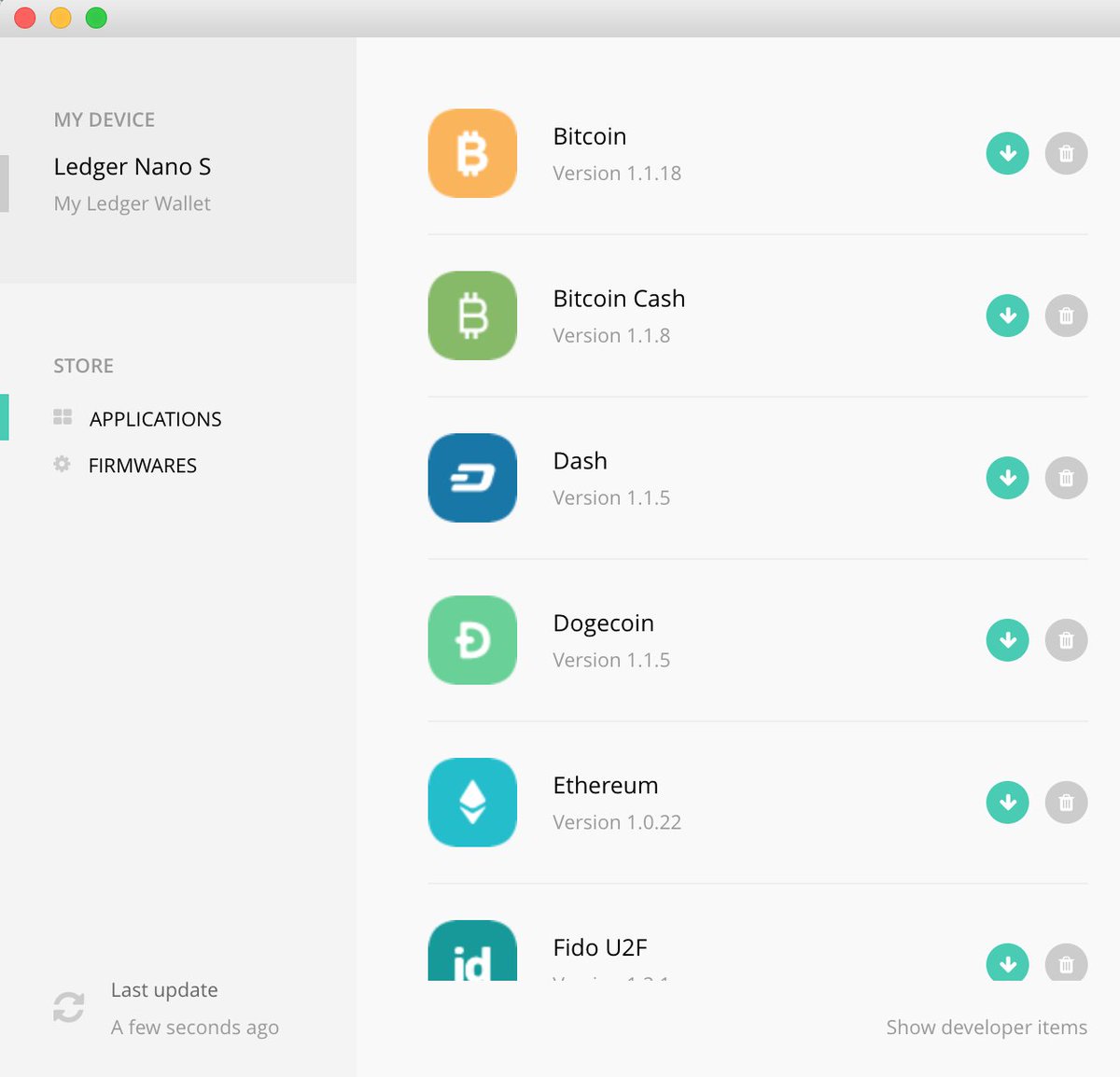The width and height of the screenshot is (1120, 1077).
Task: Click the Version 1.0.22 text
Action: [x=617, y=823]
